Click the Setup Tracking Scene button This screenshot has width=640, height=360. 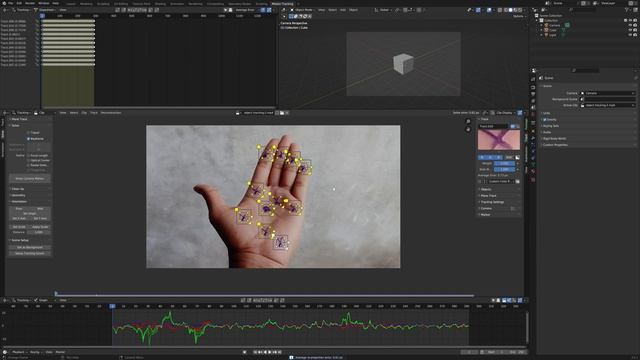click(30, 253)
